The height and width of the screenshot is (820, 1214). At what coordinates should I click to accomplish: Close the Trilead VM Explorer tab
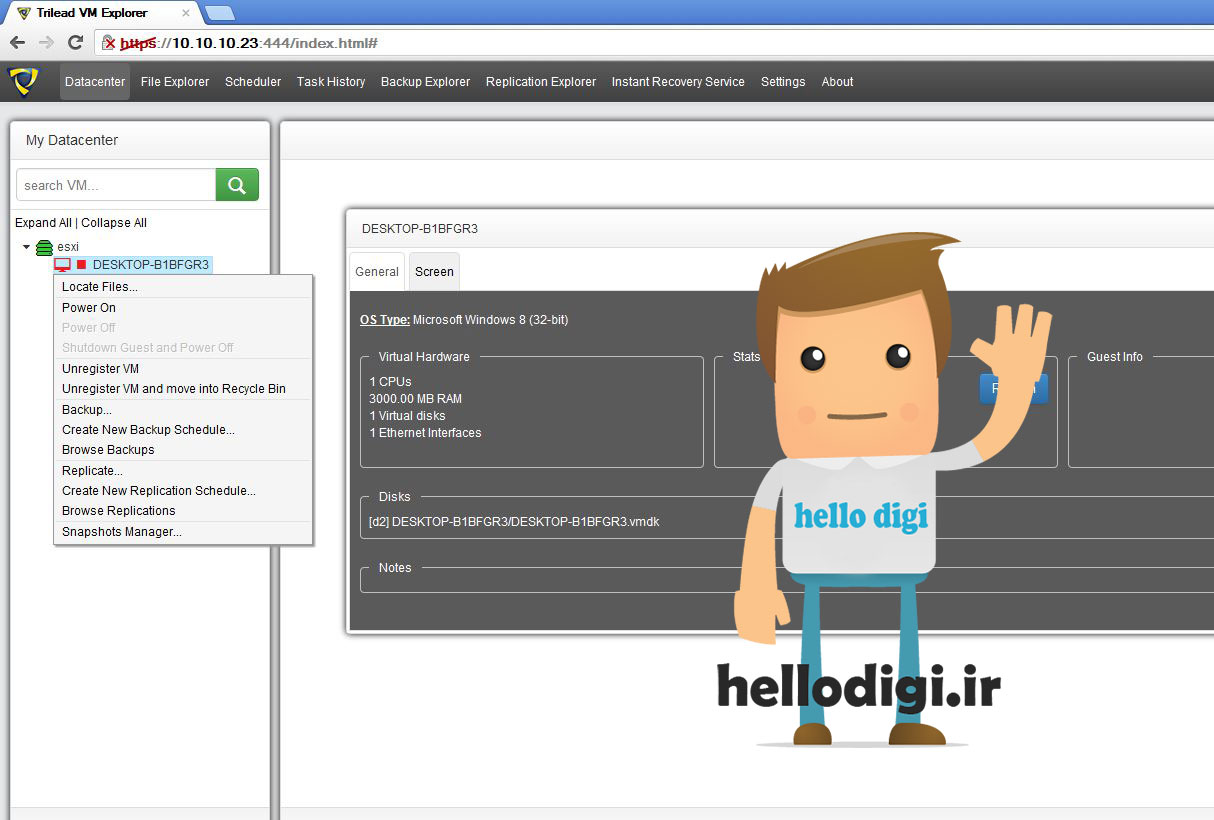tap(185, 13)
